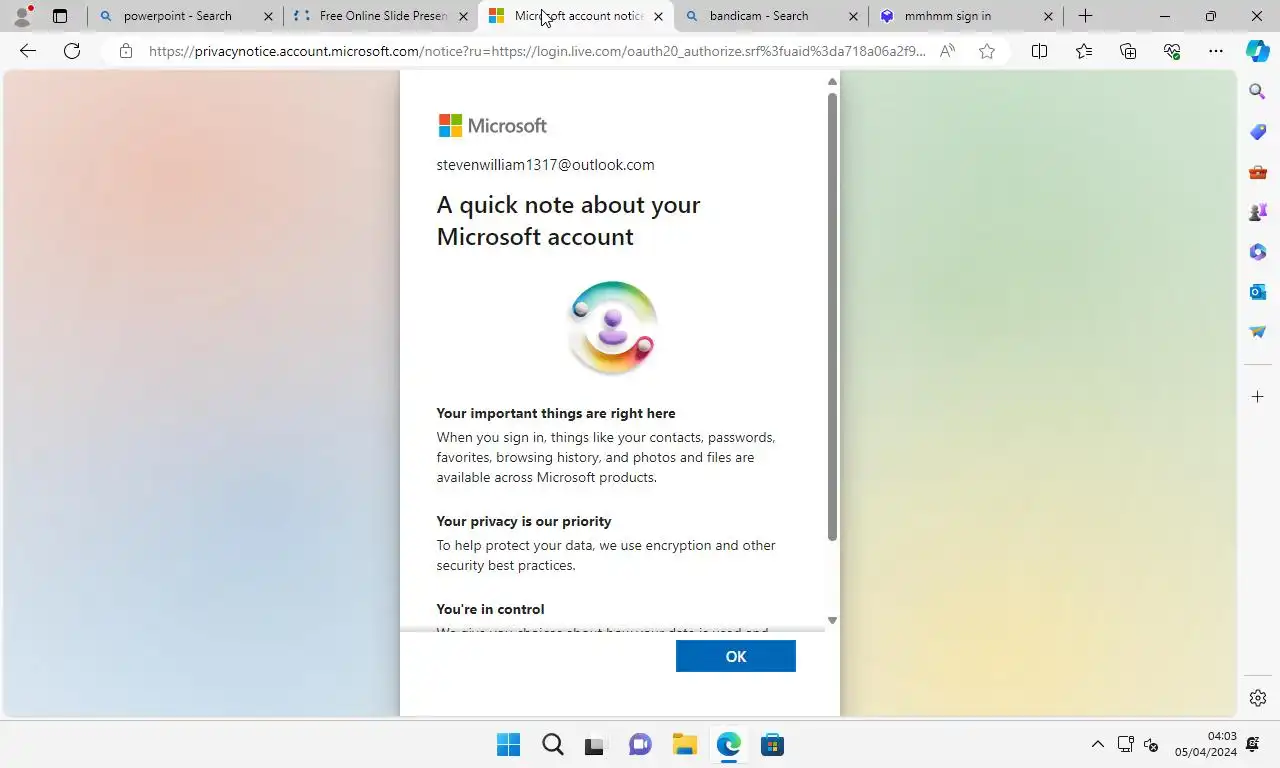1280x768 pixels.
Task: Open notifications bell in taskbar
Action: (x=1254, y=745)
